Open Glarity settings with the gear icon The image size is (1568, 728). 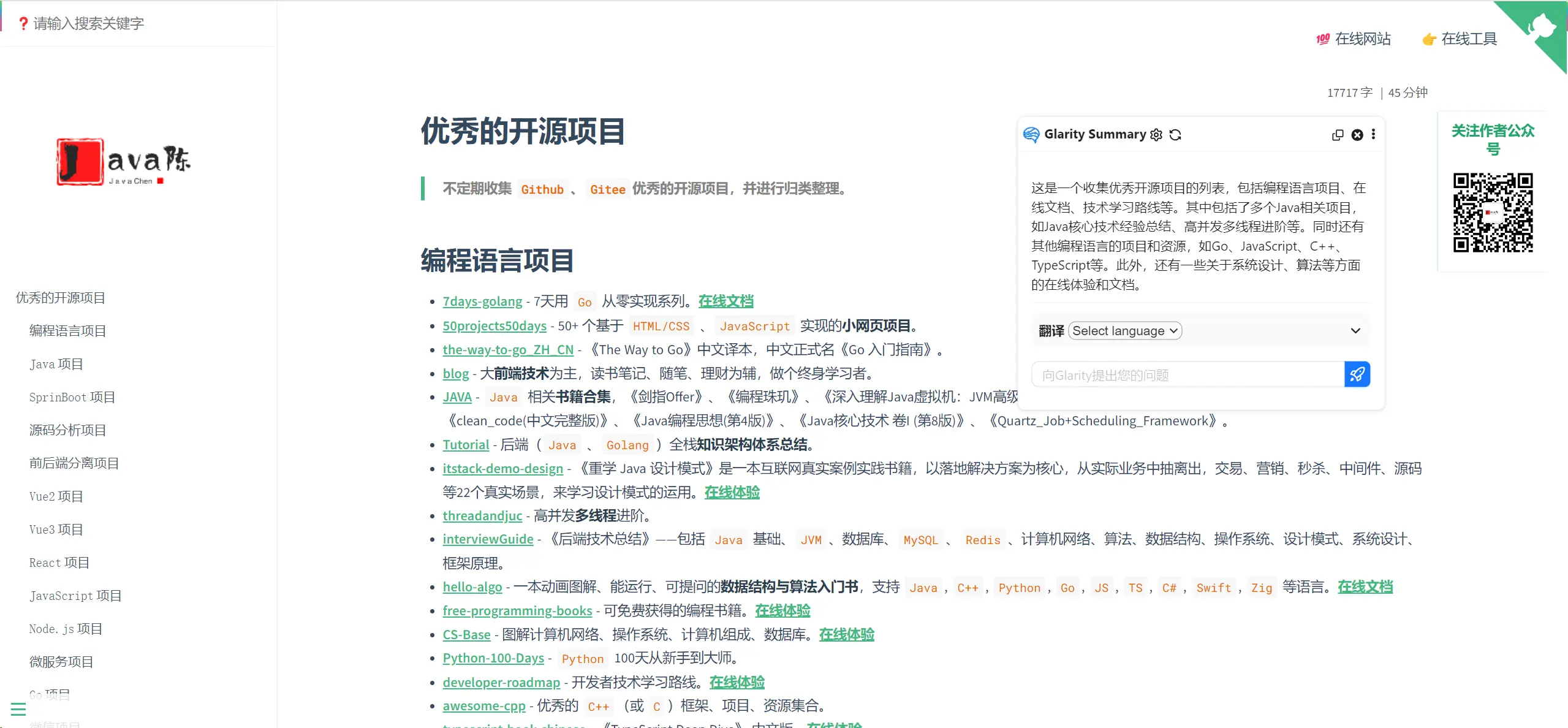point(1156,134)
